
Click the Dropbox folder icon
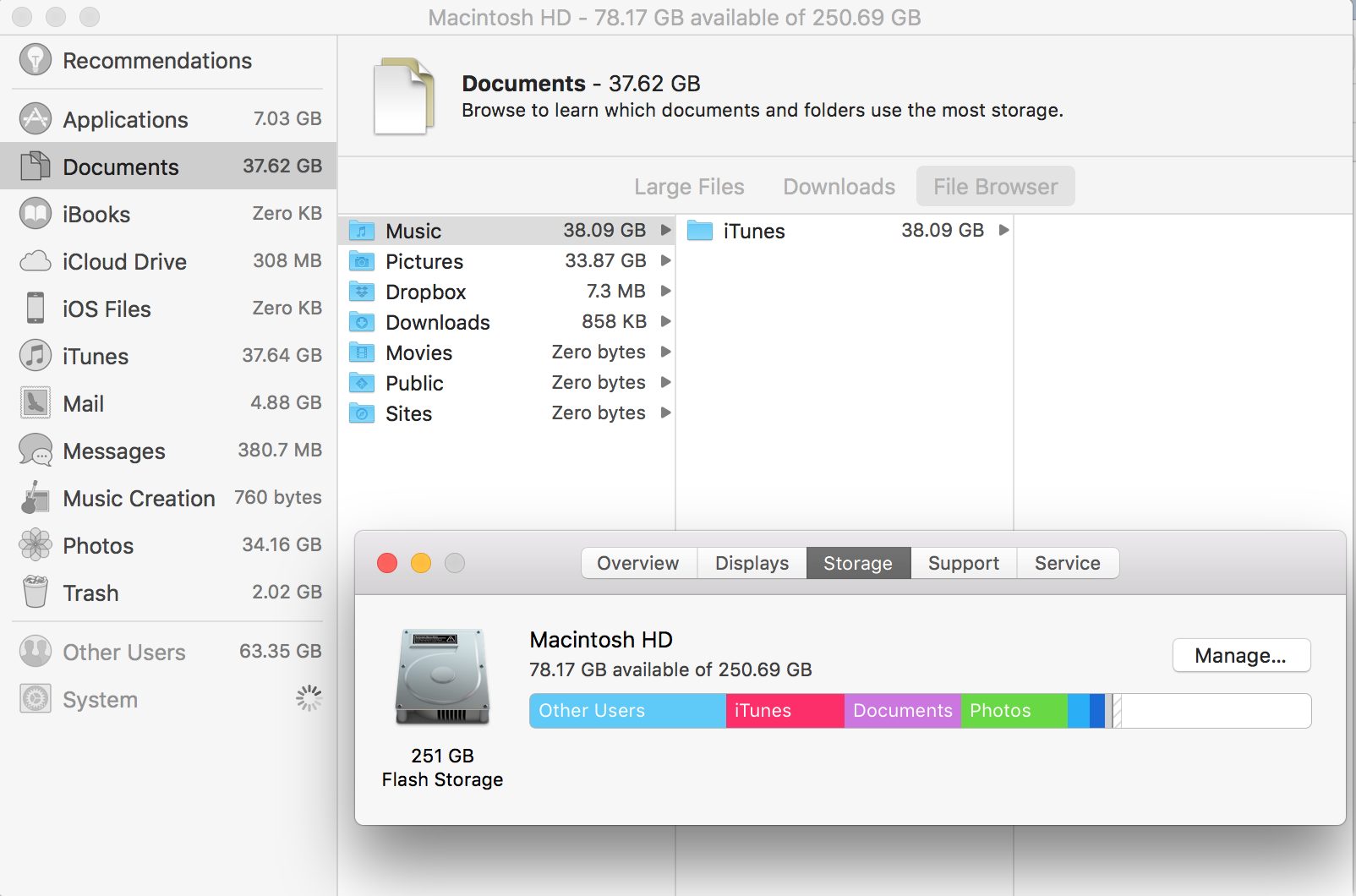pos(362,291)
